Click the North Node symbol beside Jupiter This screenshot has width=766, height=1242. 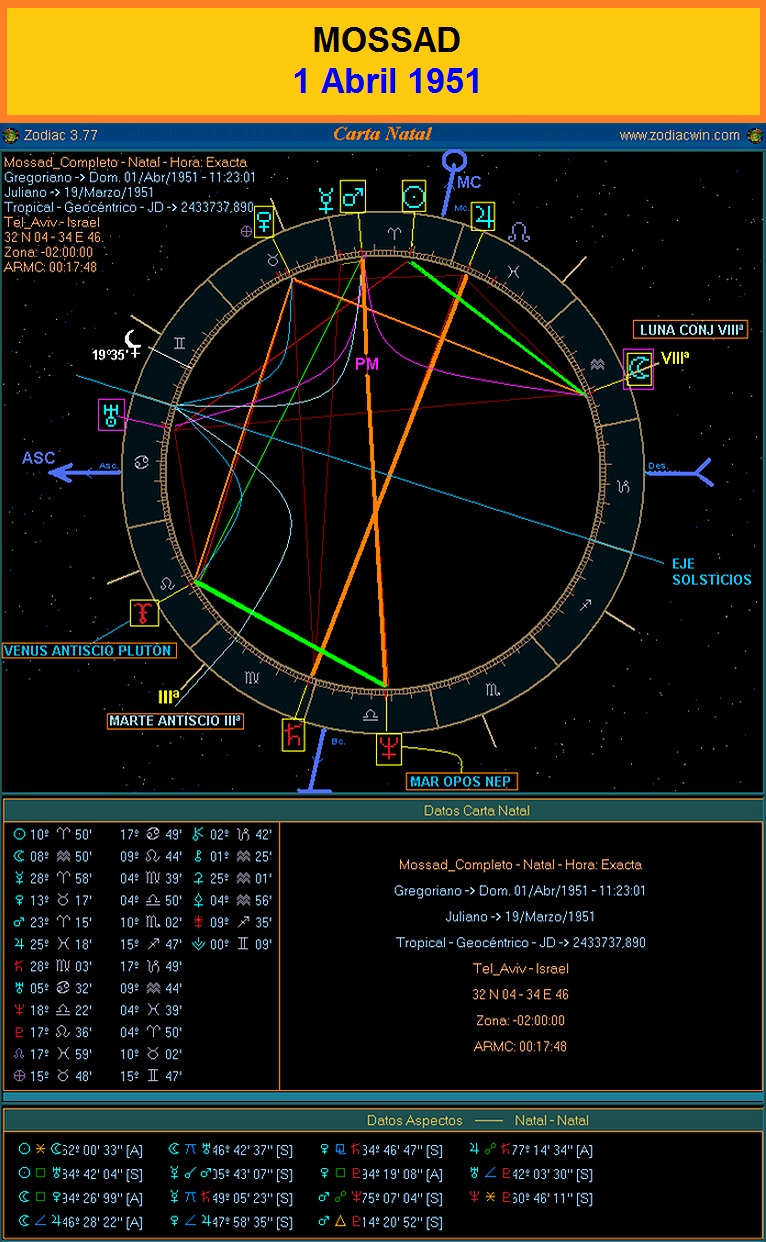click(x=520, y=232)
